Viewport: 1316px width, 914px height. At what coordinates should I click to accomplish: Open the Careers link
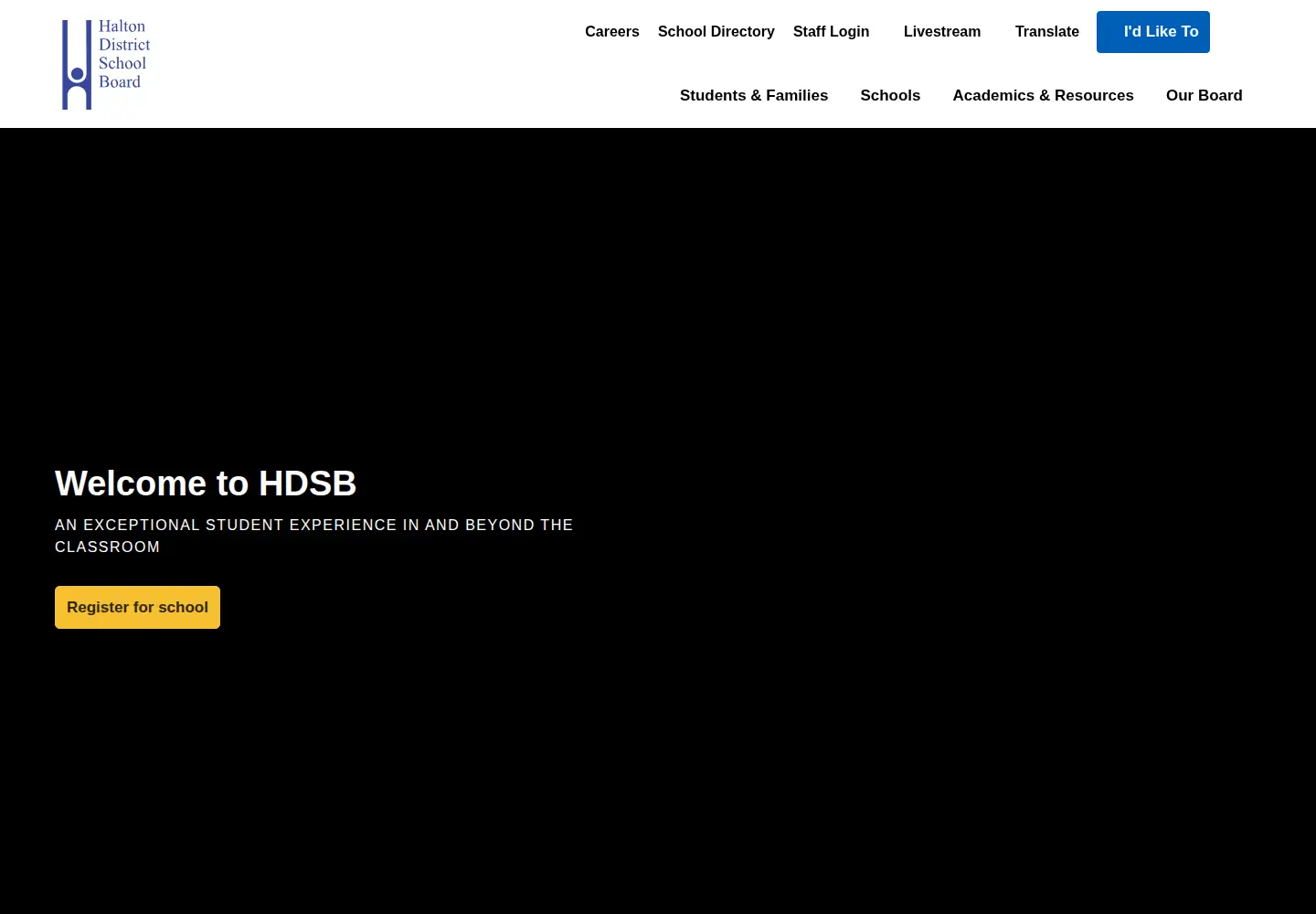pos(612,32)
